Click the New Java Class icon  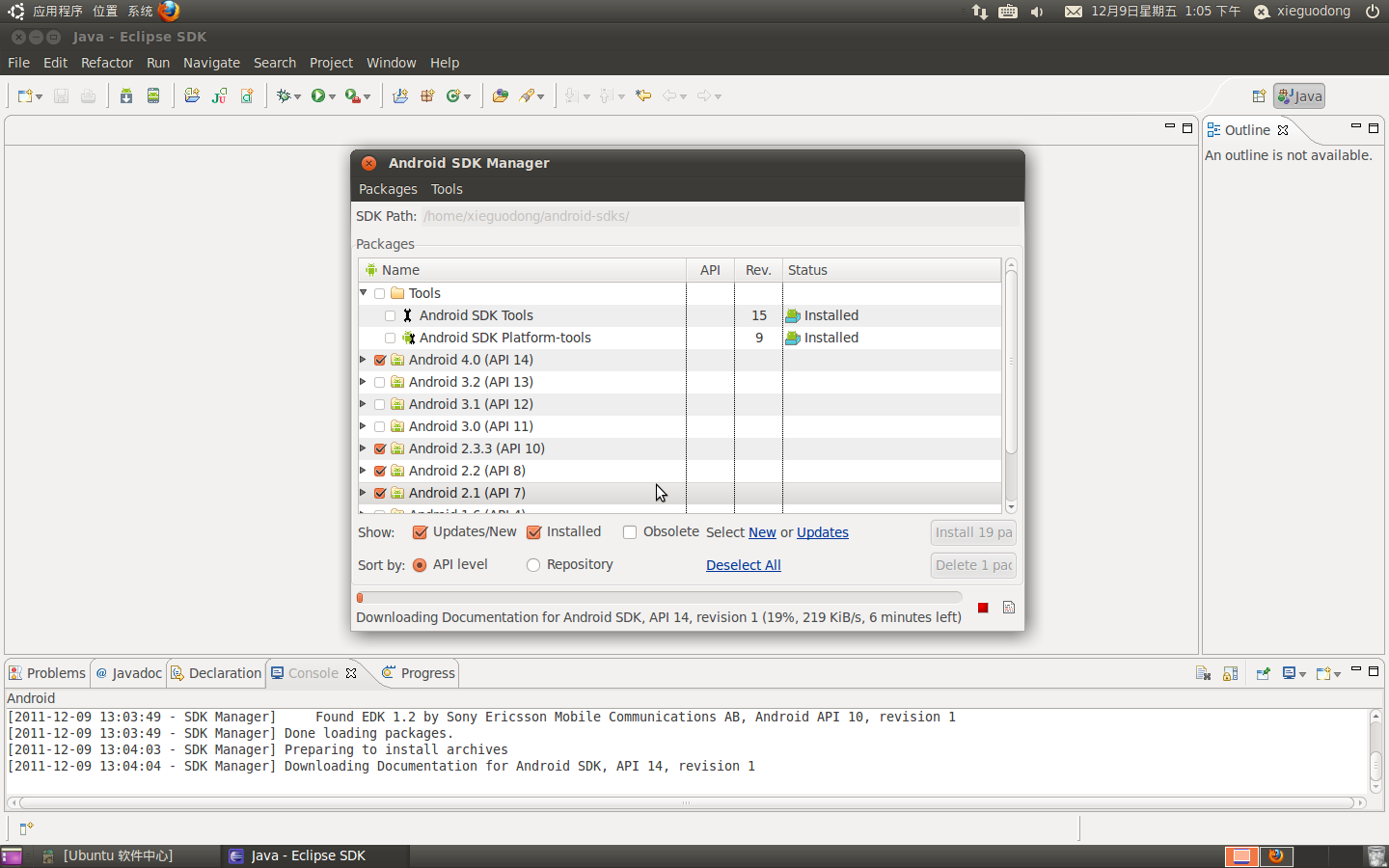click(452, 95)
